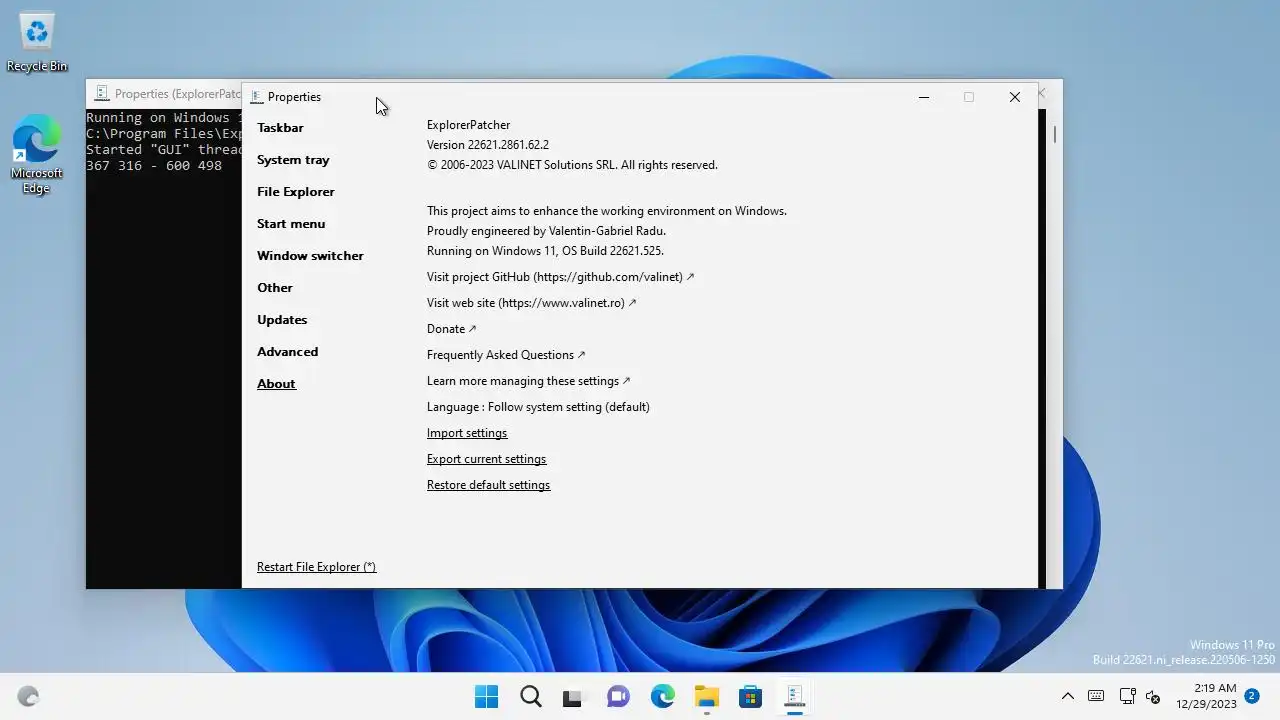Open Microsoft Store from the taskbar
This screenshot has height=720, width=1280.
[x=750, y=697]
